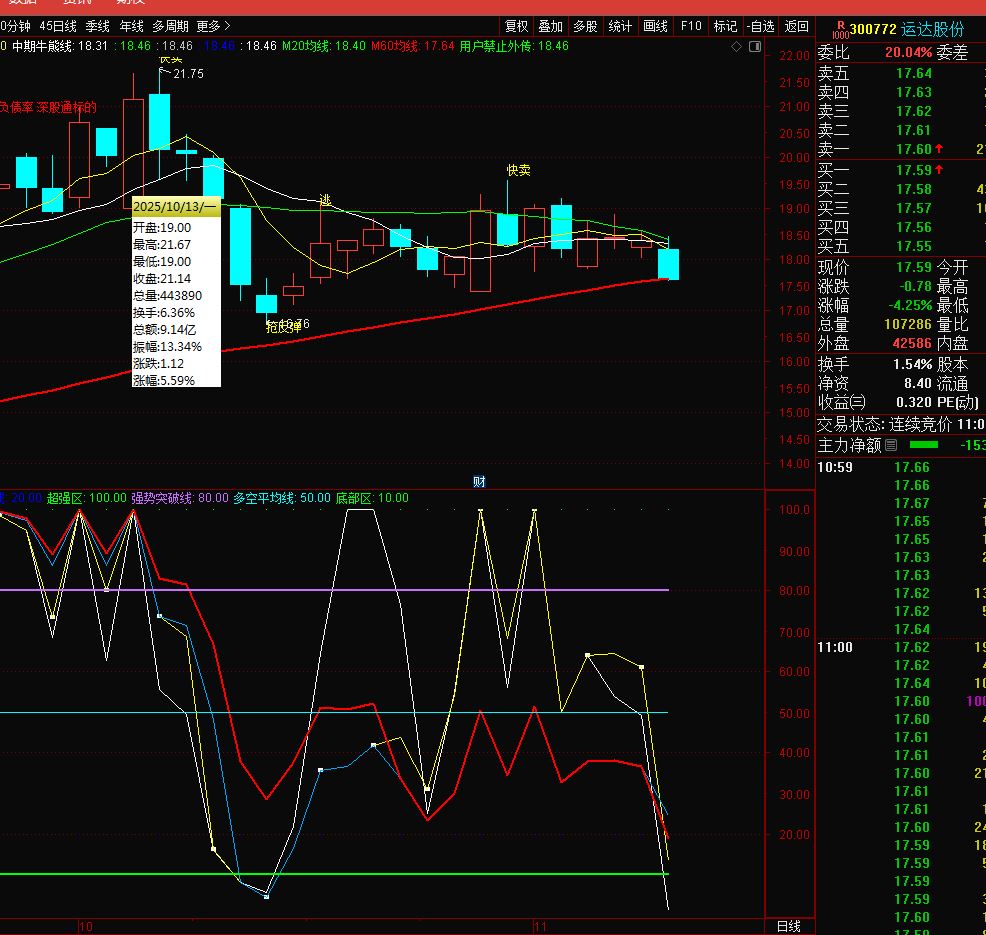Click the 抢反弹 signal label

coord(284,327)
